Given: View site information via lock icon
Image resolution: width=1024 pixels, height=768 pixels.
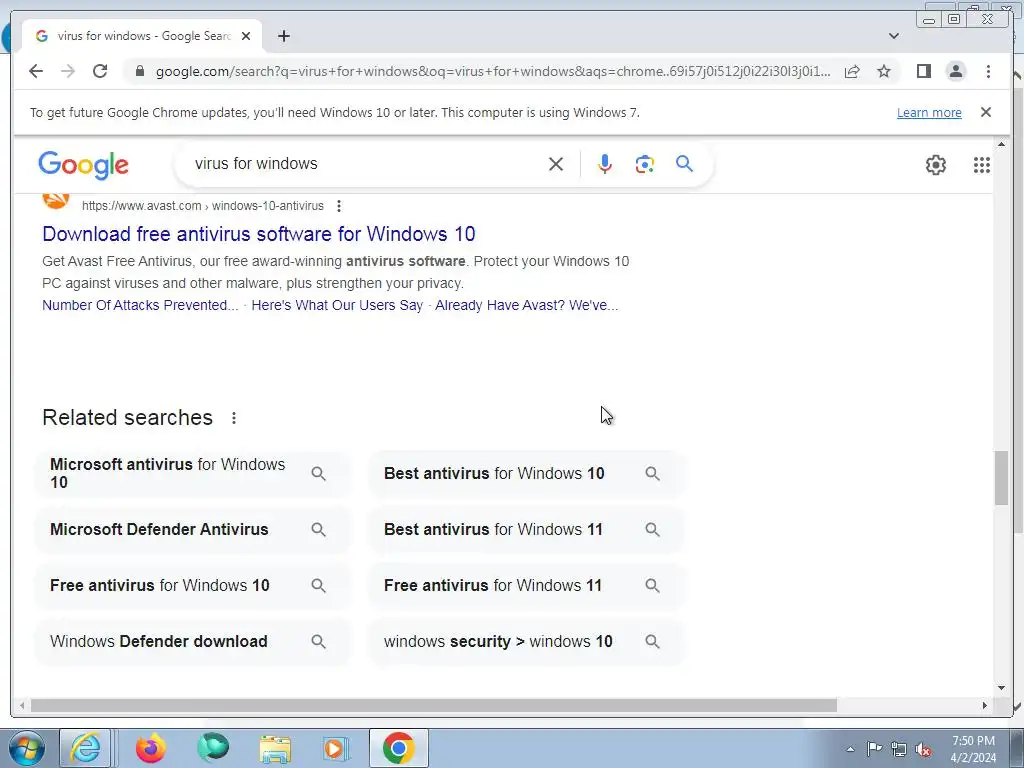Looking at the screenshot, I should click(x=140, y=71).
